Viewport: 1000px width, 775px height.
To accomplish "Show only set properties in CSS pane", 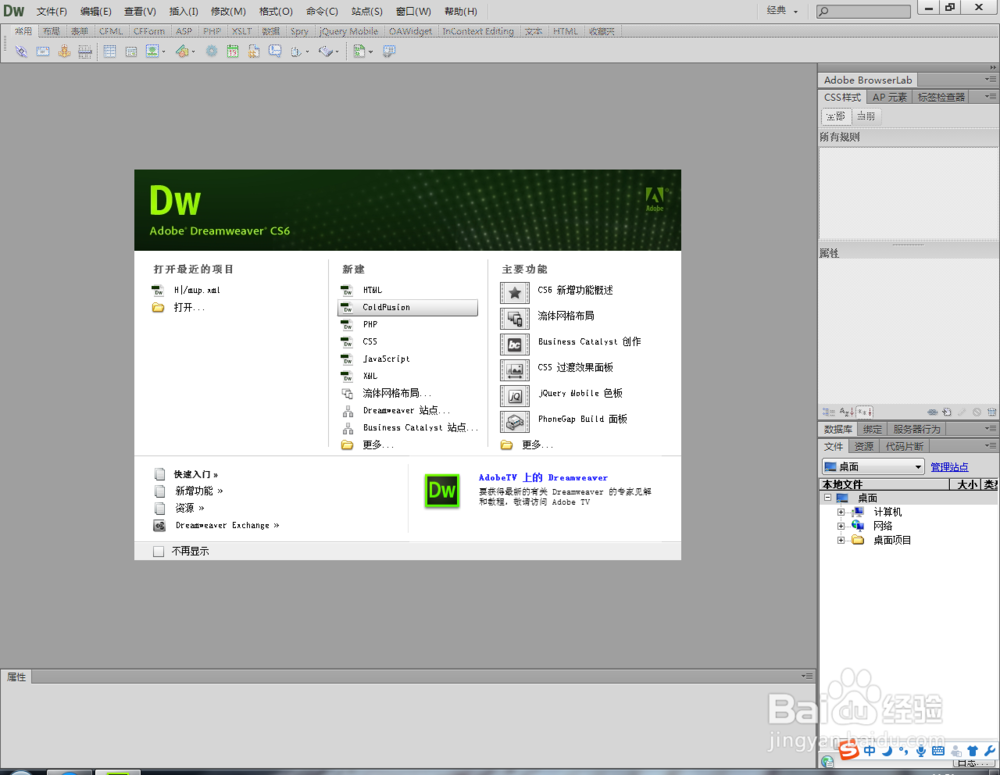I will (x=864, y=412).
